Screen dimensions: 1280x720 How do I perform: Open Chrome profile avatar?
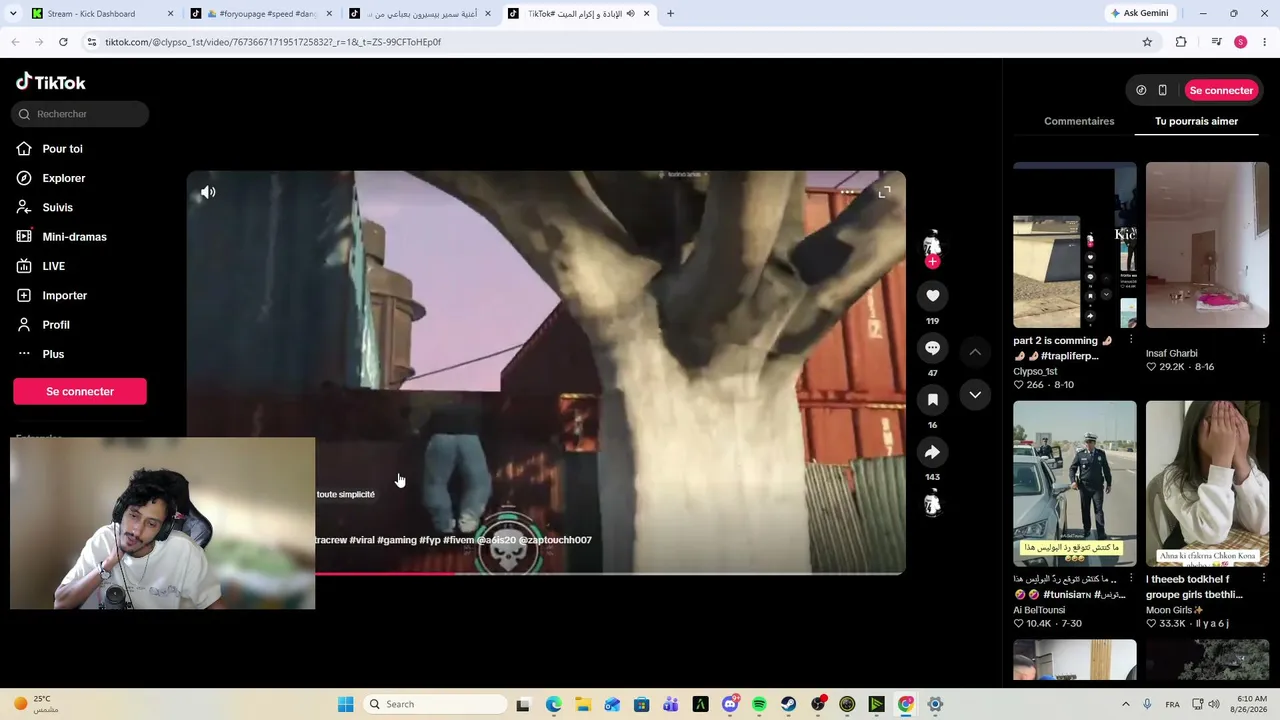click(1240, 42)
